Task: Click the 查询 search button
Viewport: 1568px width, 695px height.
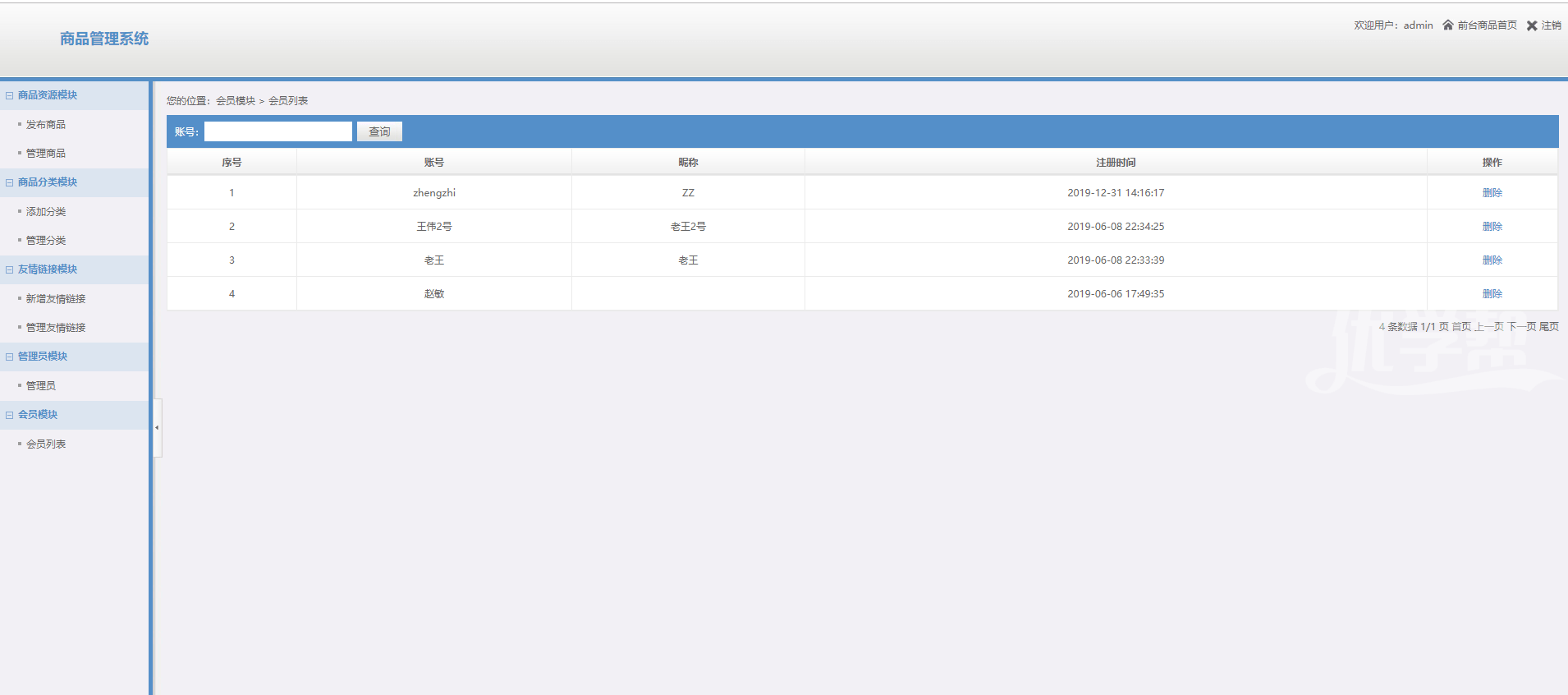Action: [x=379, y=131]
